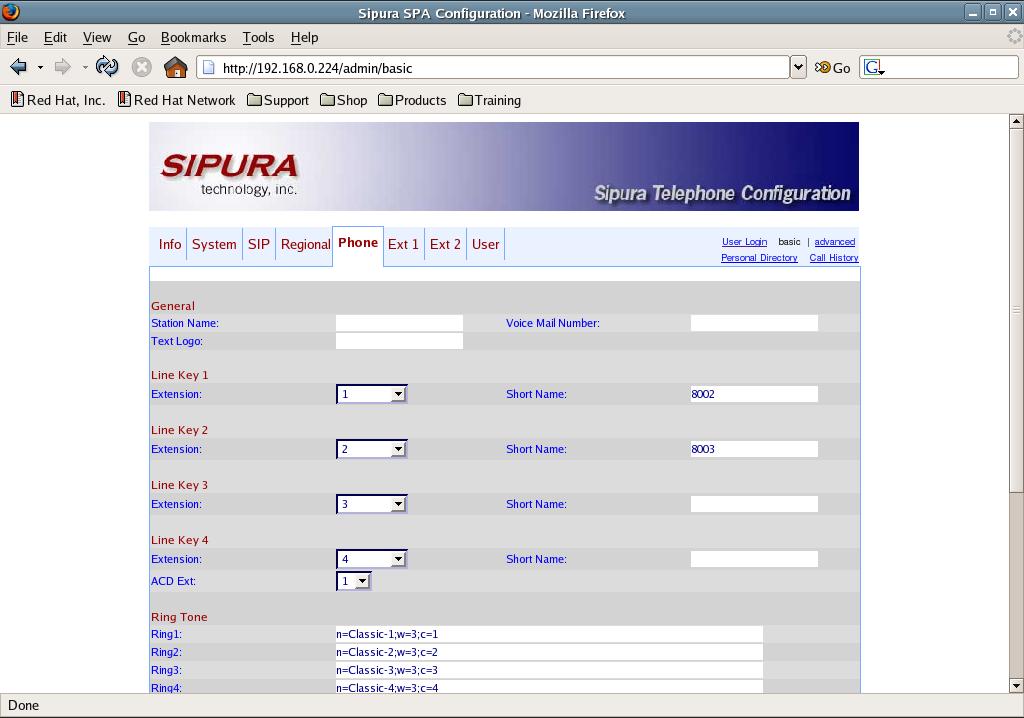Click the Home icon in toolbar

[175, 67]
